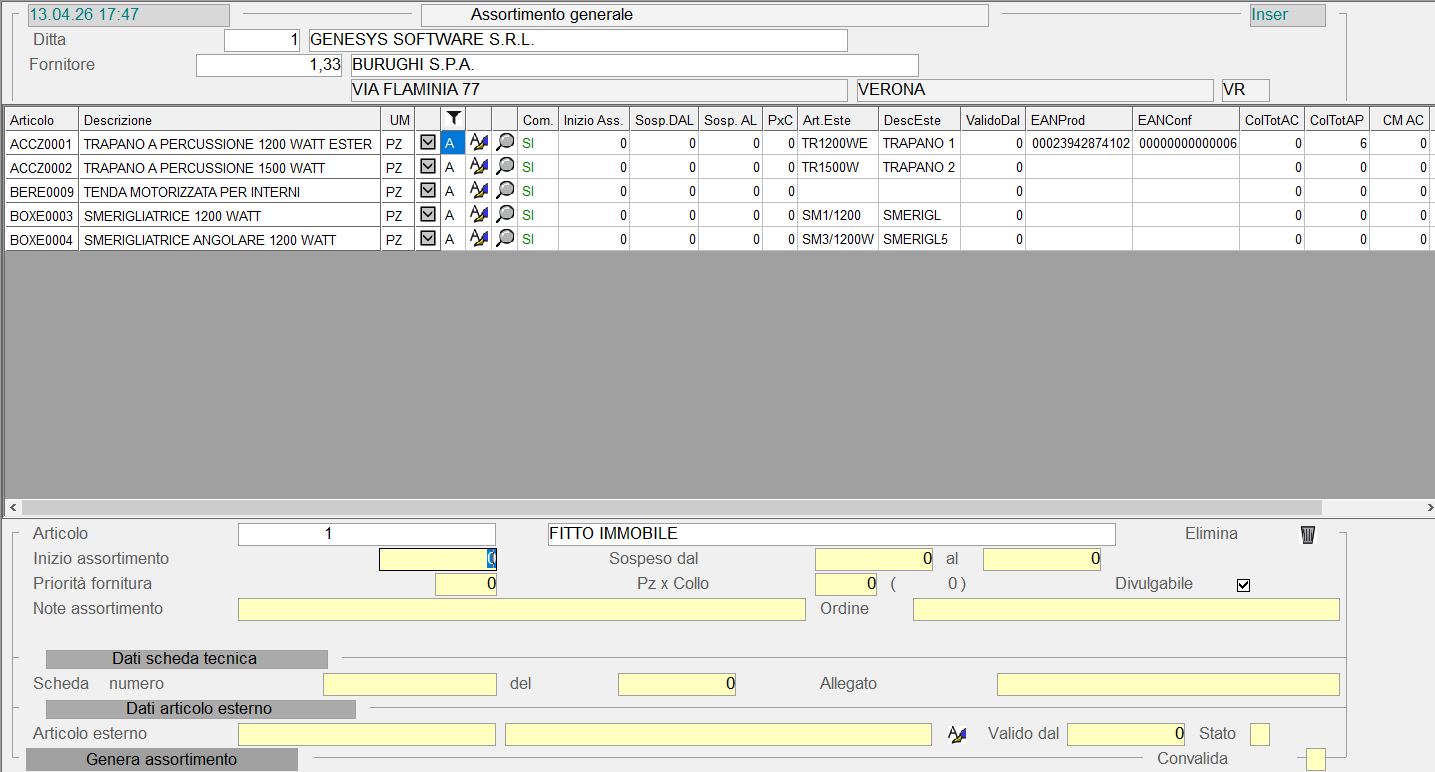
Task: Sort by the Descrizione column header
Action: click(x=230, y=120)
